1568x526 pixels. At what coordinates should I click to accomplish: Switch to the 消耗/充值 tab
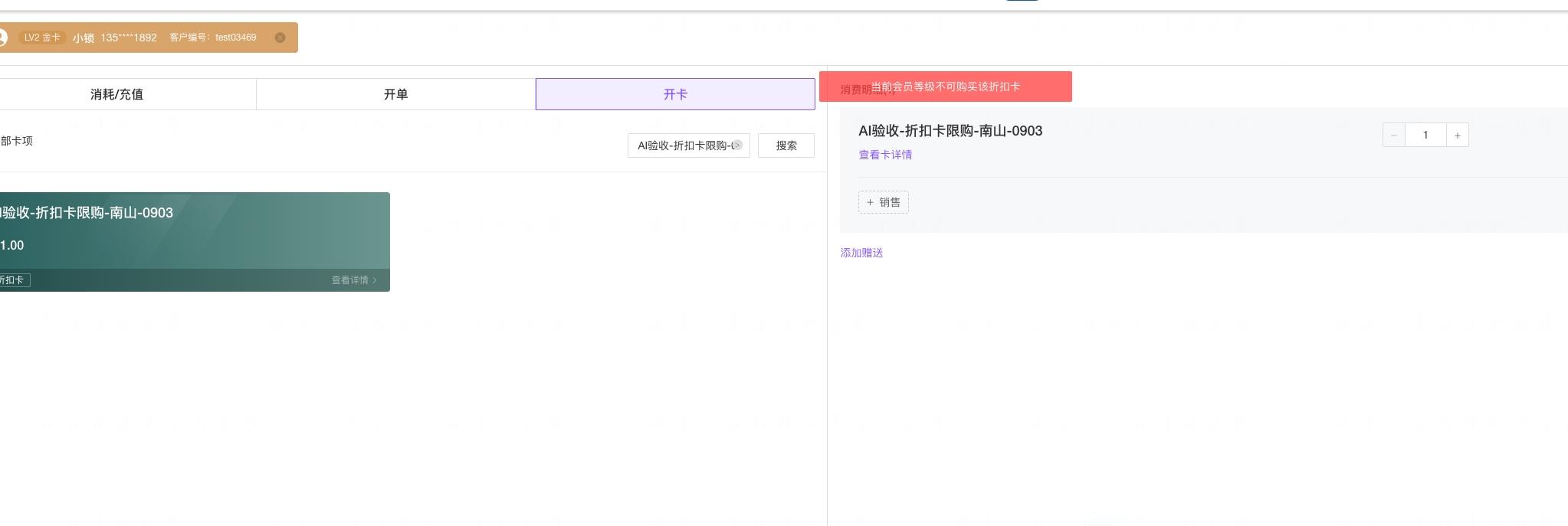click(116, 94)
